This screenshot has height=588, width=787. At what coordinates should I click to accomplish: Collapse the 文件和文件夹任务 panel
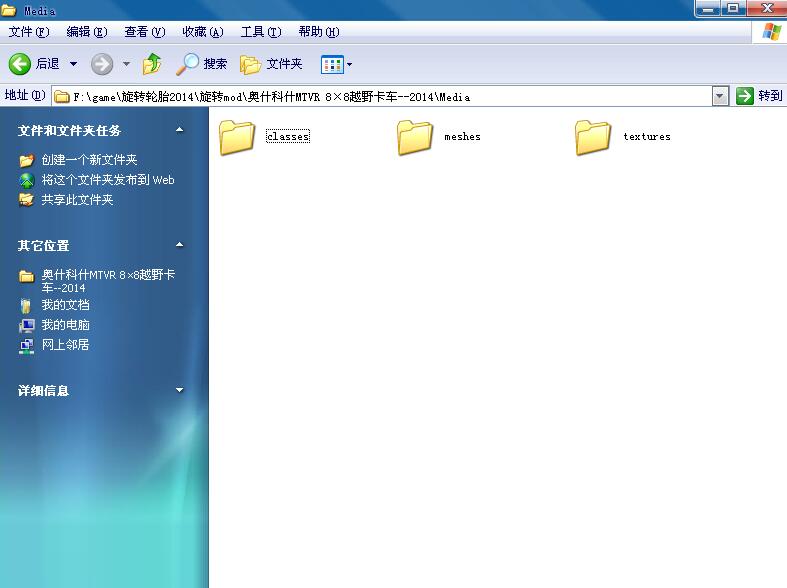[x=179, y=130]
